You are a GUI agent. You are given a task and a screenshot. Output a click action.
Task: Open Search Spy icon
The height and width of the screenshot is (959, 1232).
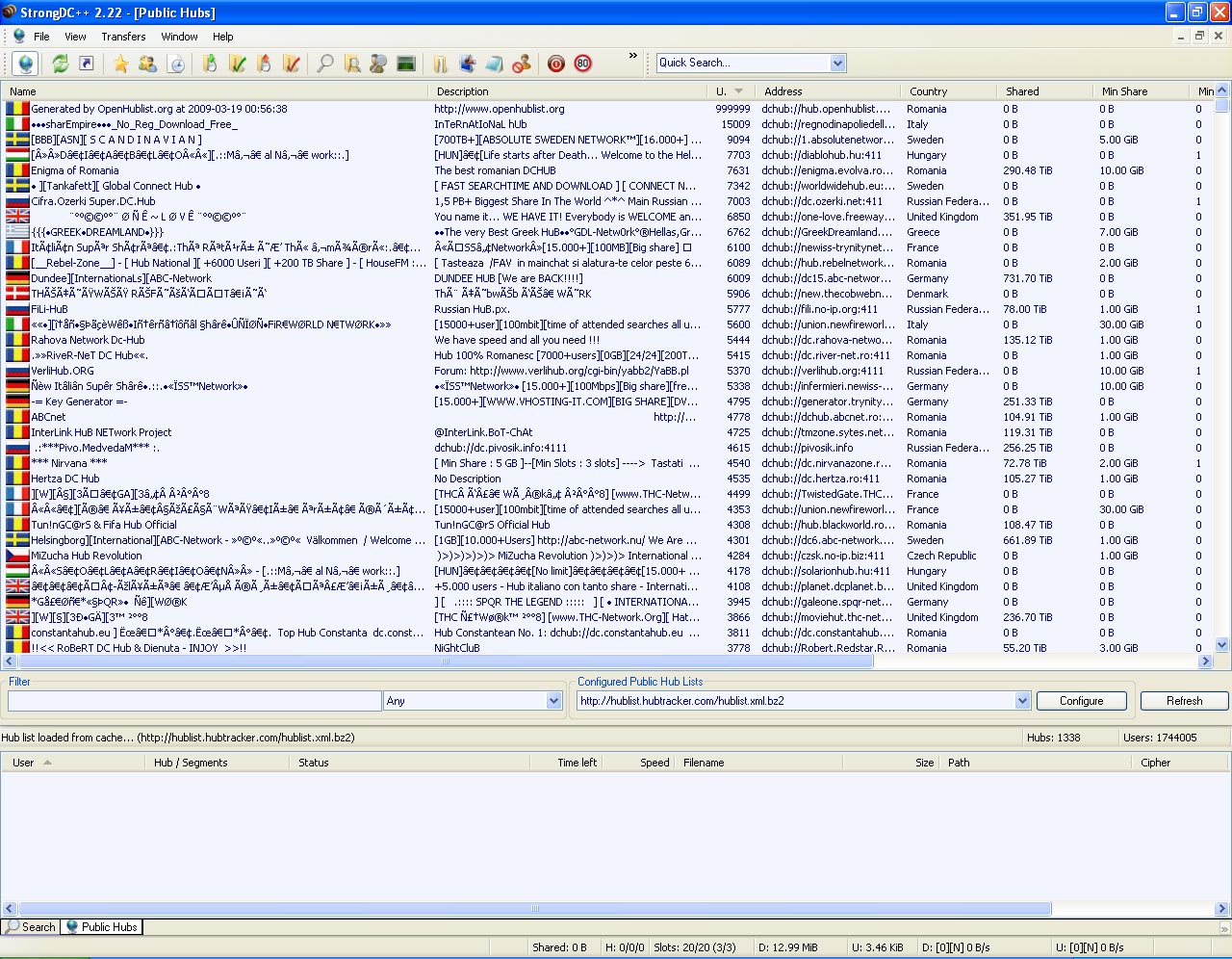click(x=378, y=64)
